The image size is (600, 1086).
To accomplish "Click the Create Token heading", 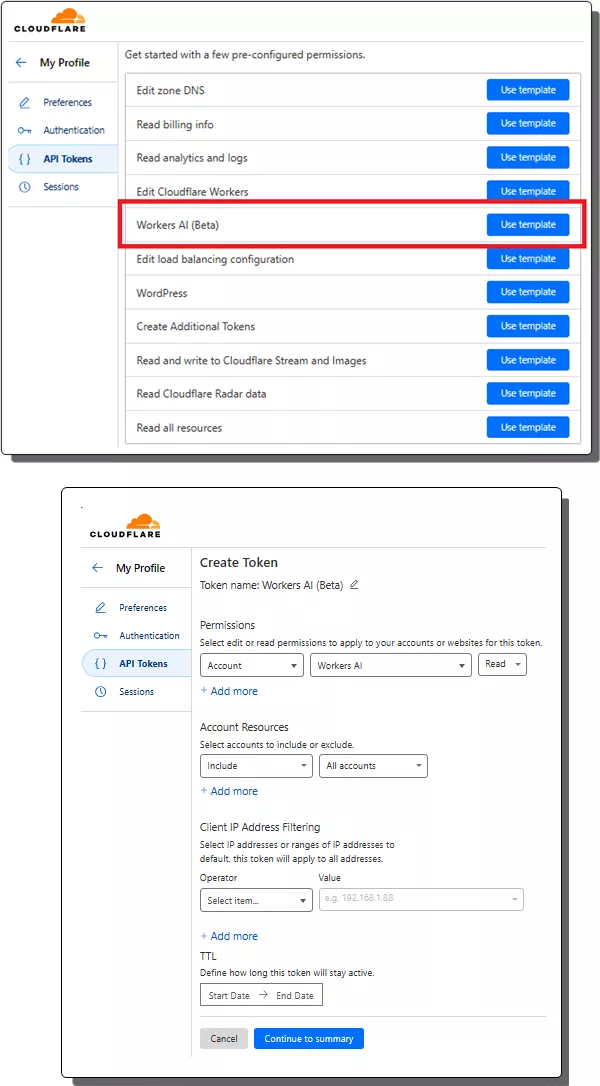I will click(239, 563).
